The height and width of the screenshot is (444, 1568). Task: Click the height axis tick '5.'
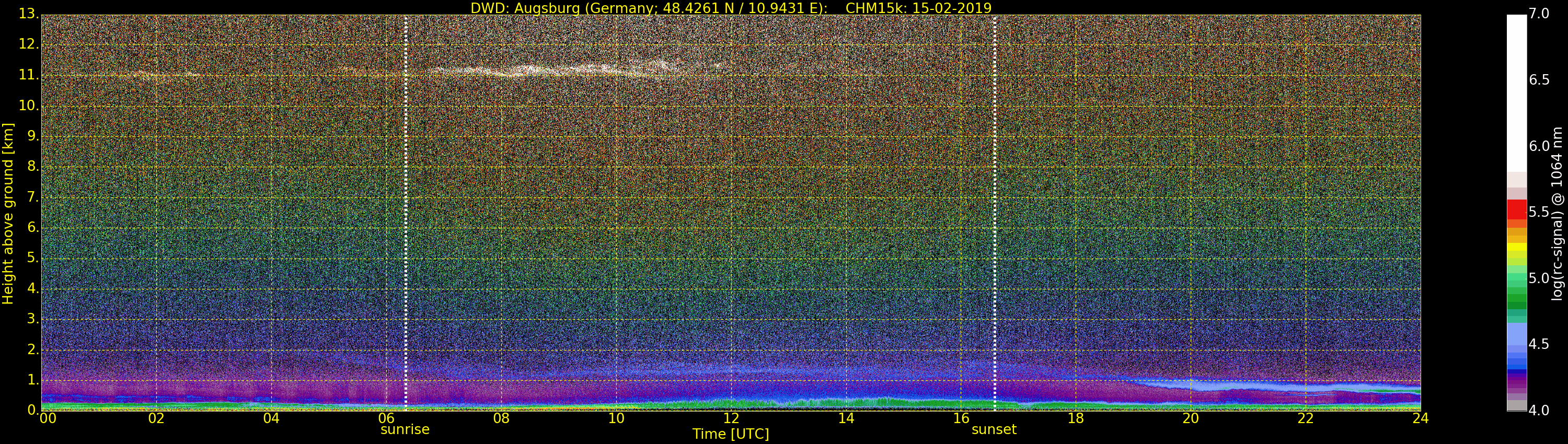click(33, 258)
